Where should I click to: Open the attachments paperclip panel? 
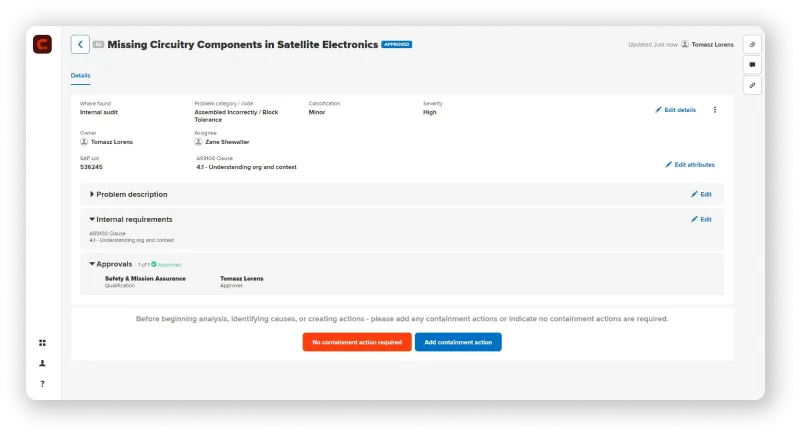752,44
